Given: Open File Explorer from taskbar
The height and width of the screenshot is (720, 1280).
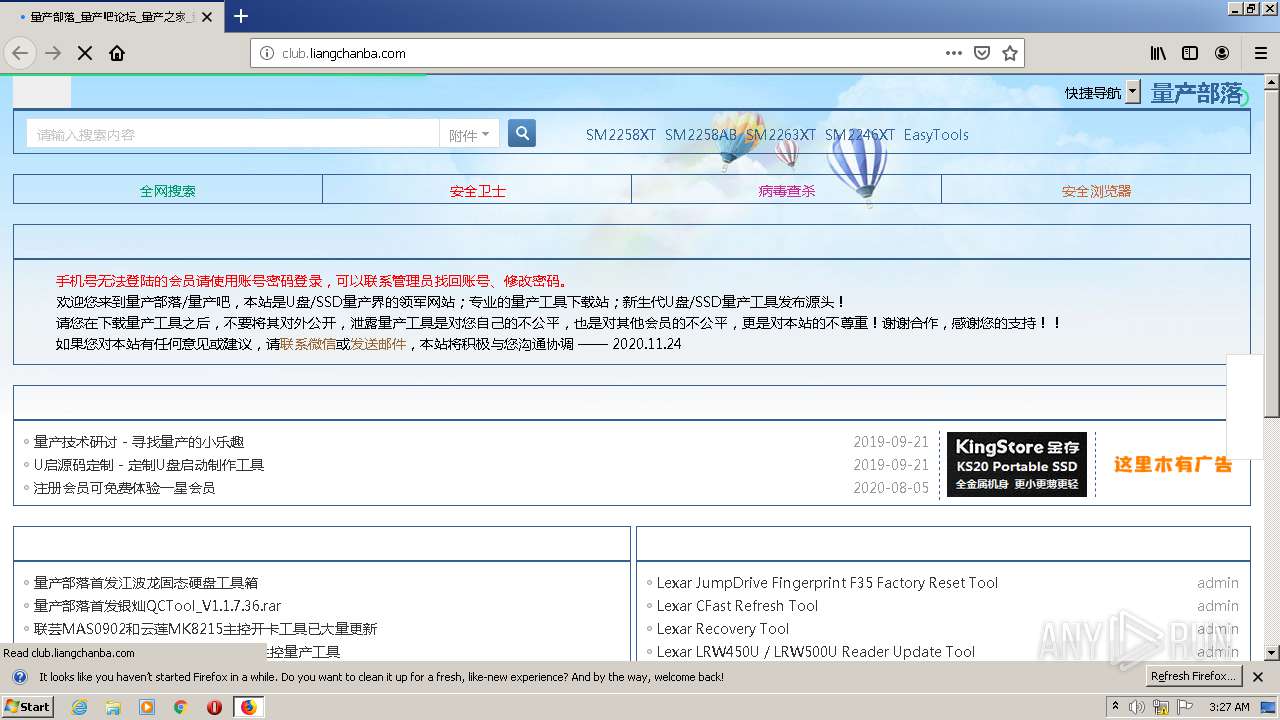Looking at the screenshot, I should (x=113, y=706).
